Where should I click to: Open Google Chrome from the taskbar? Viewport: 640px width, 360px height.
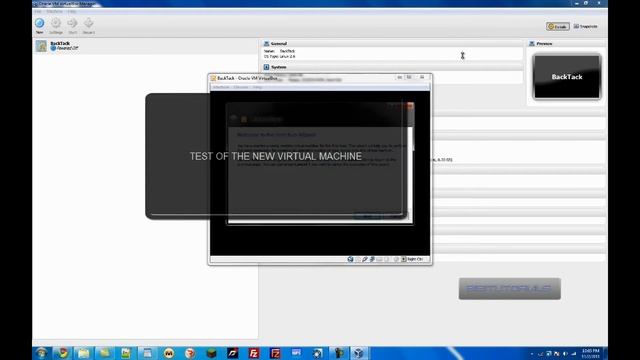[62, 353]
